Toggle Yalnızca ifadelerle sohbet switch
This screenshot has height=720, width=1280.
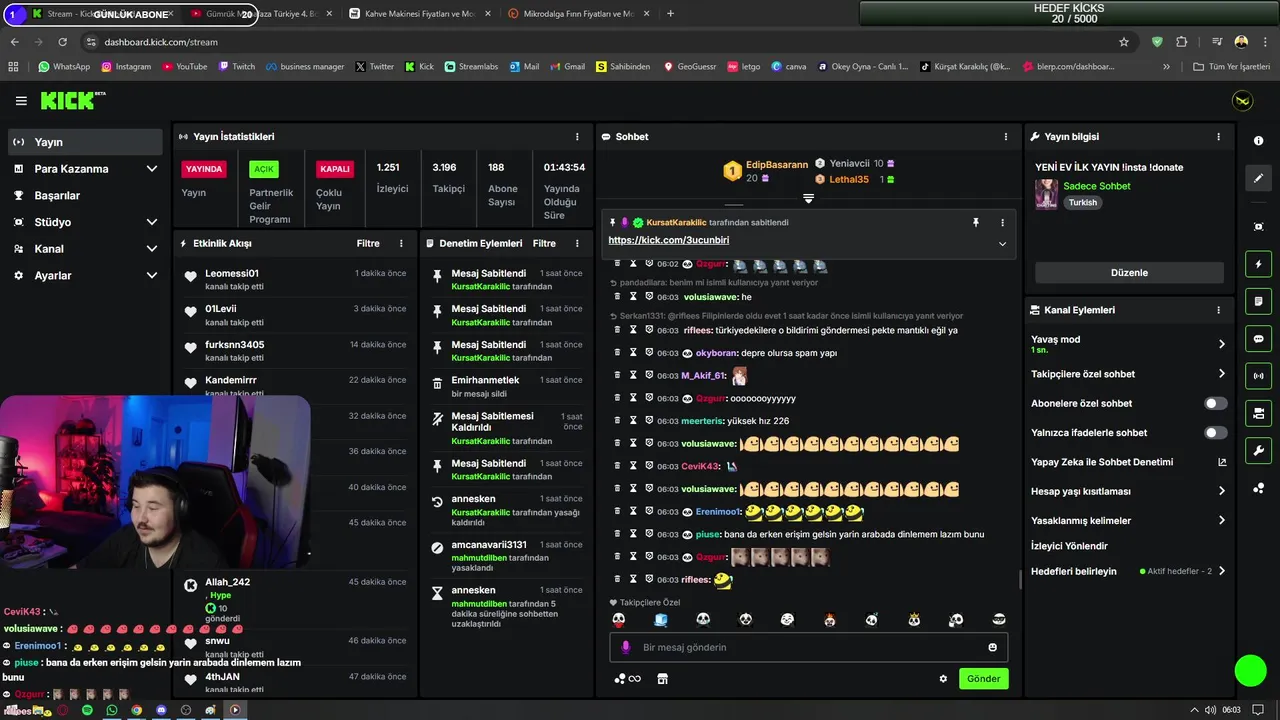[x=1215, y=433]
